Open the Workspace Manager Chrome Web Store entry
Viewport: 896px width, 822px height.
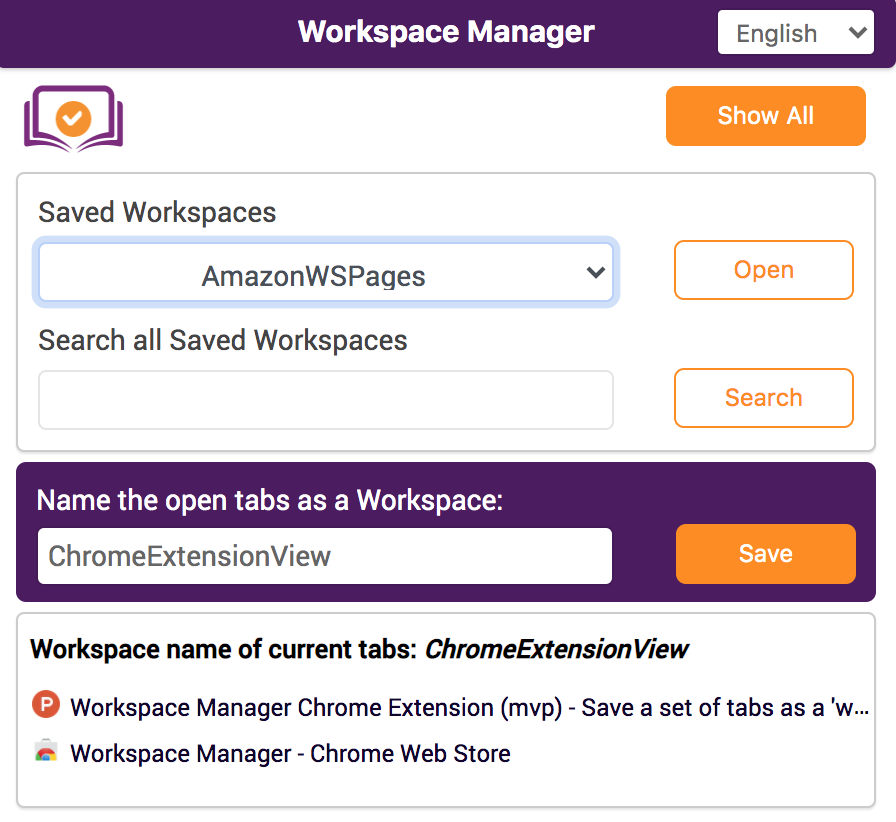point(290,753)
